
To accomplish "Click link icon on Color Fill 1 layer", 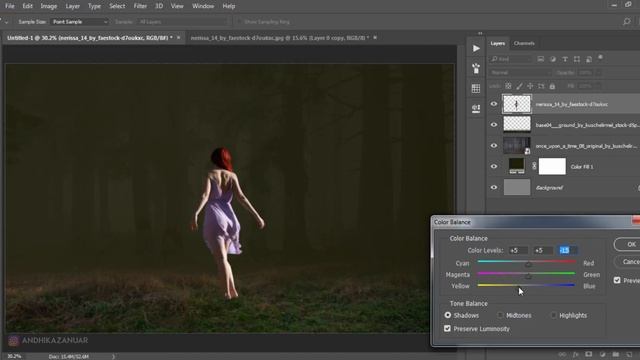I will [x=534, y=166].
